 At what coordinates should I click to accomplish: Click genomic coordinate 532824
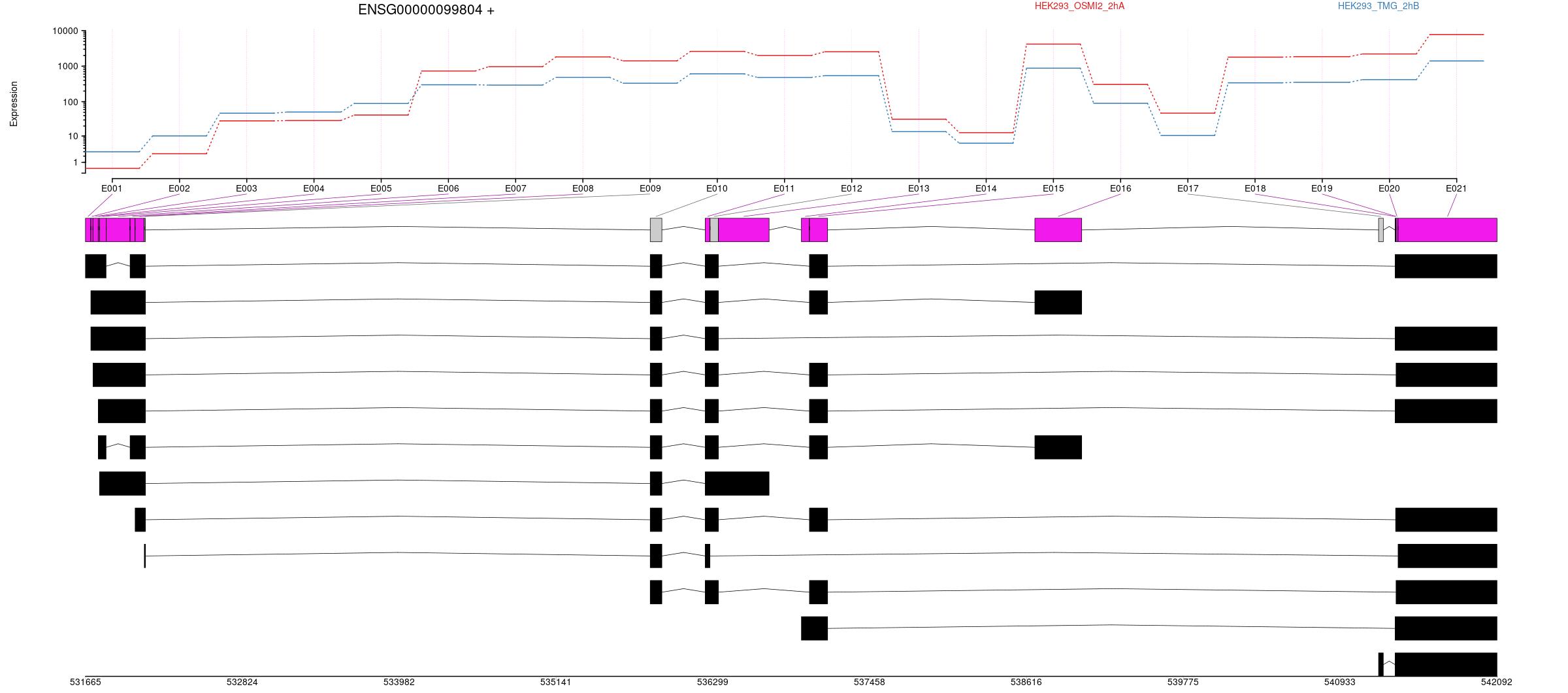click(242, 682)
